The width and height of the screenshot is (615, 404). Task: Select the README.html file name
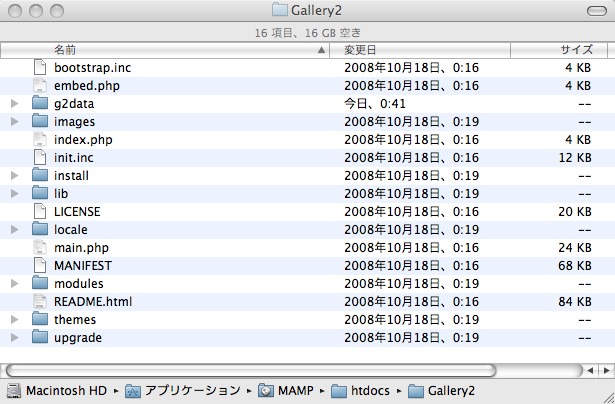coord(93,301)
